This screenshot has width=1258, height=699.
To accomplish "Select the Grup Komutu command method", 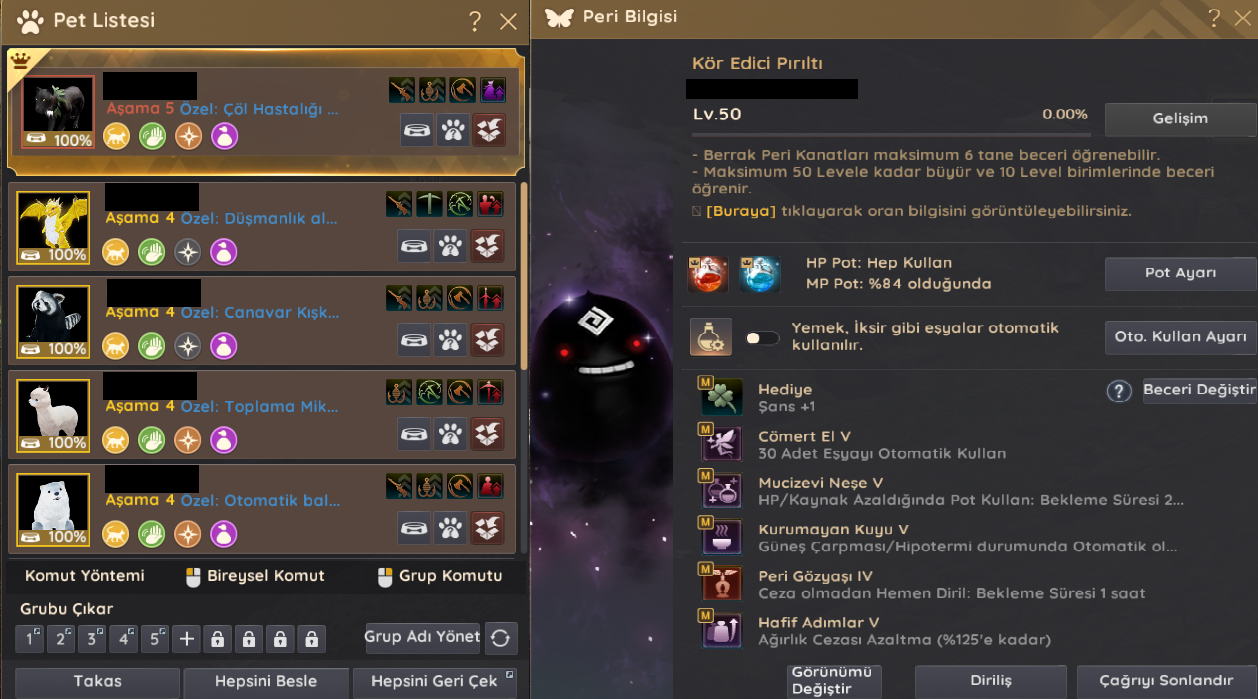I will pyautogui.click(x=439, y=576).
